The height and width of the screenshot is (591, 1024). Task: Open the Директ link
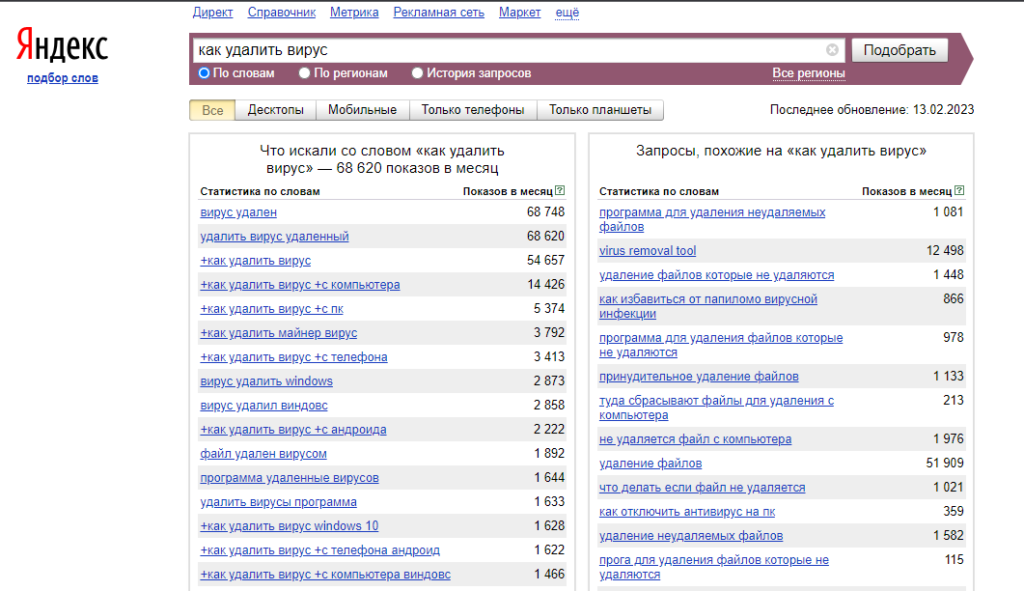click(213, 12)
